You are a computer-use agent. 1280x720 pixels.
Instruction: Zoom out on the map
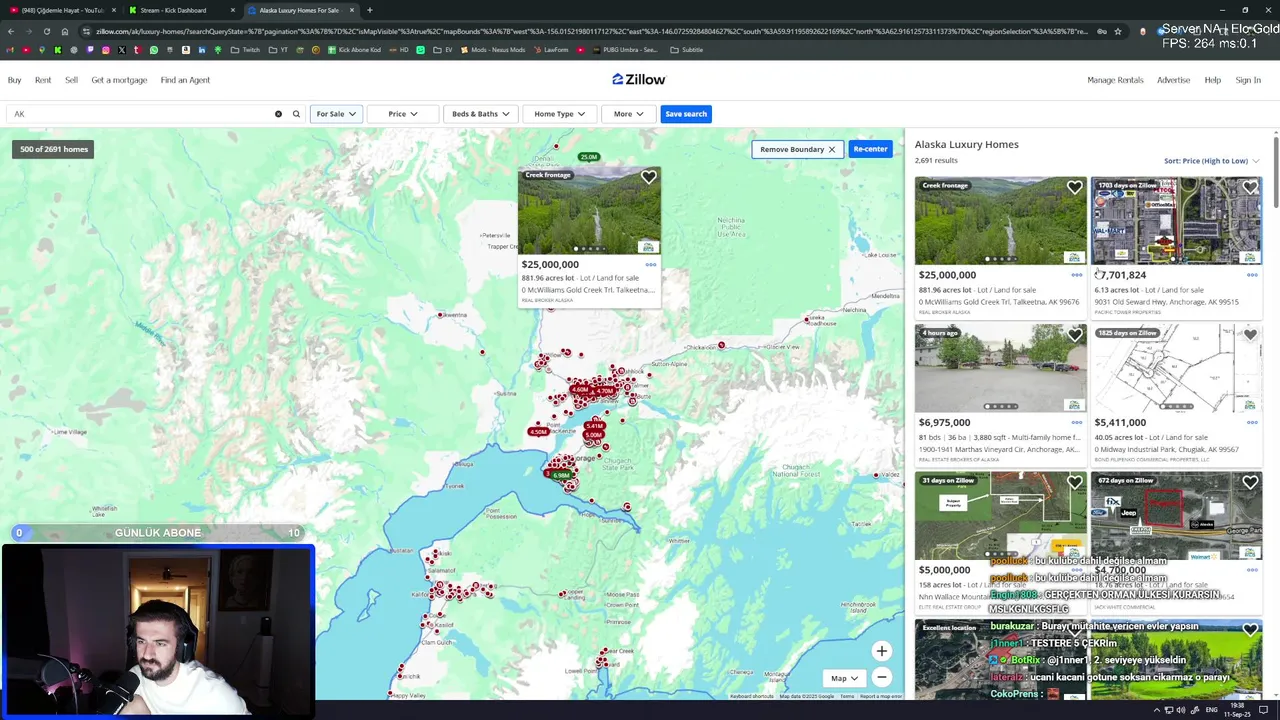click(x=881, y=678)
